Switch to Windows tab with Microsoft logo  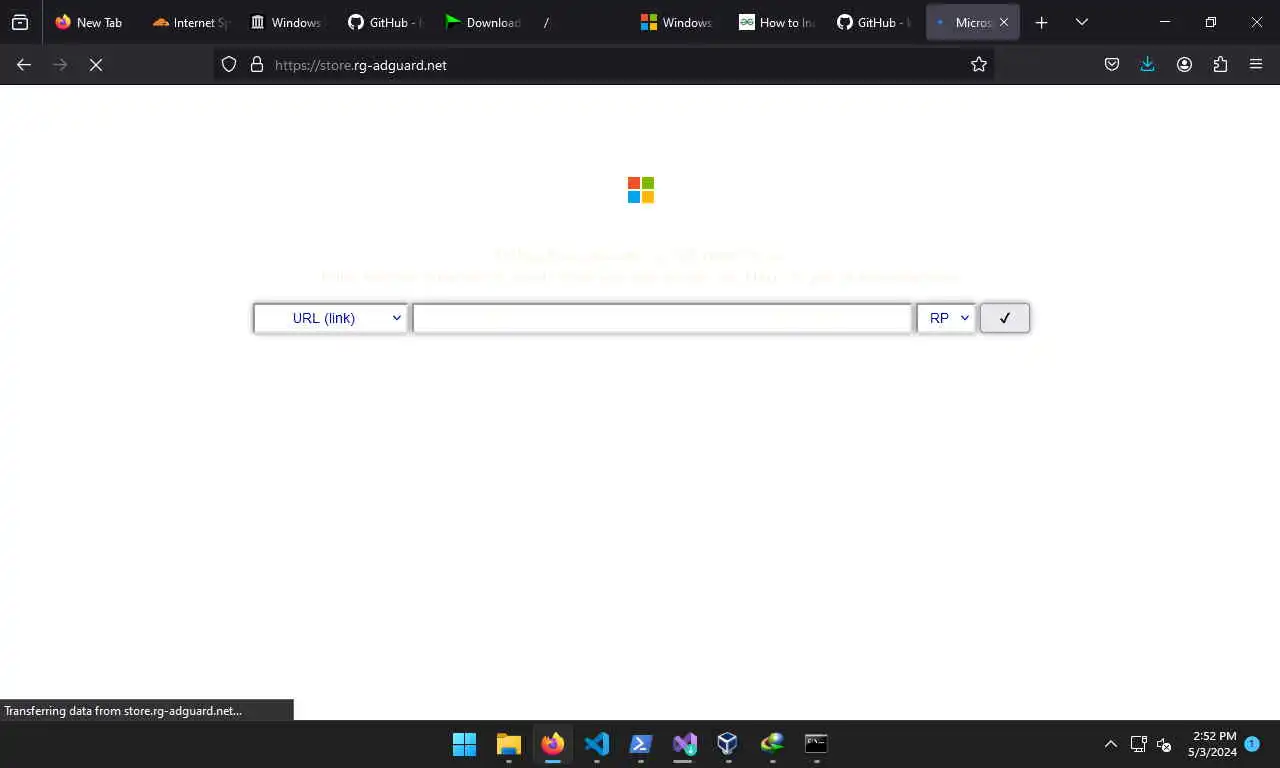[x=678, y=22]
